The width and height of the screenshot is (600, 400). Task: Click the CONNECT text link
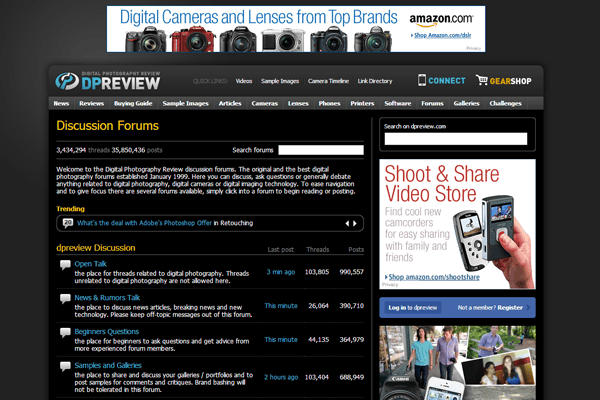coord(447,81)
